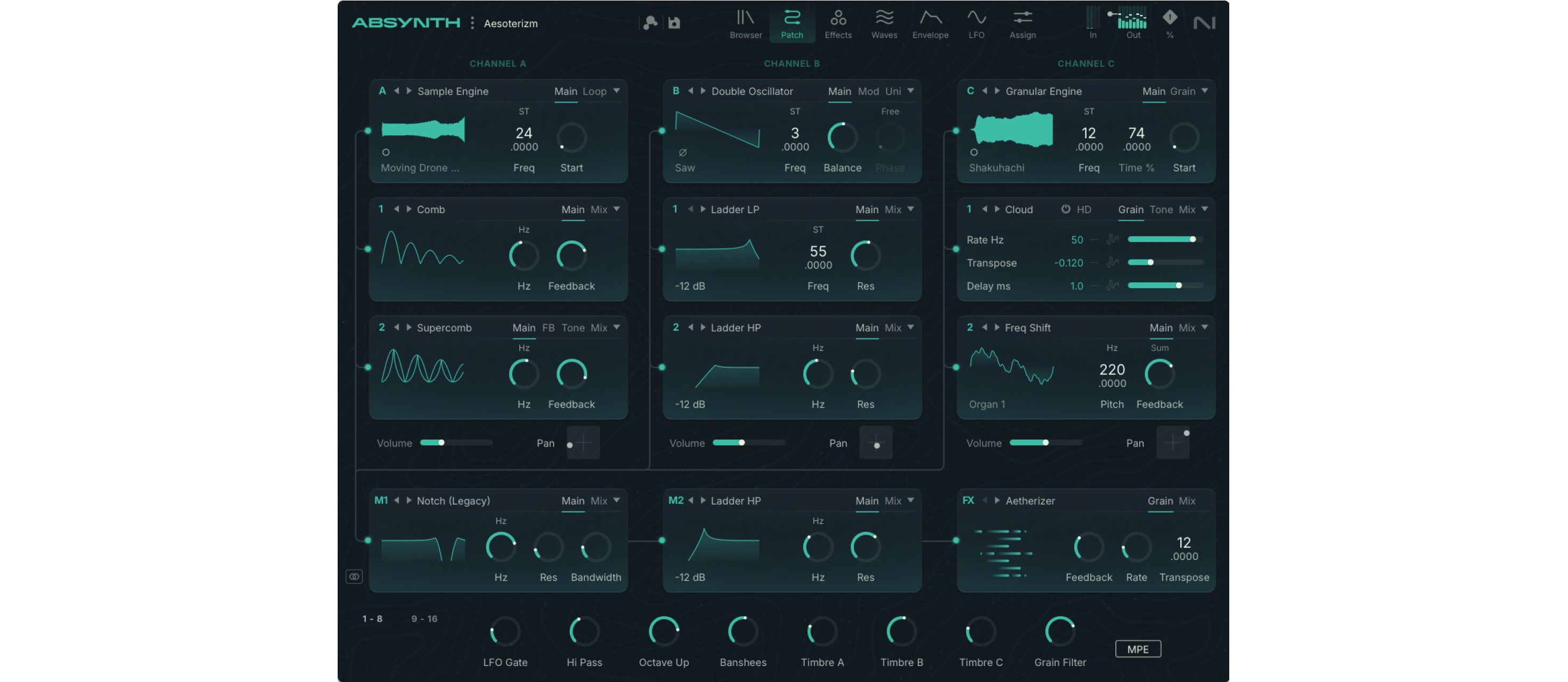Click the save preset floppy icon

click(674, 23)
